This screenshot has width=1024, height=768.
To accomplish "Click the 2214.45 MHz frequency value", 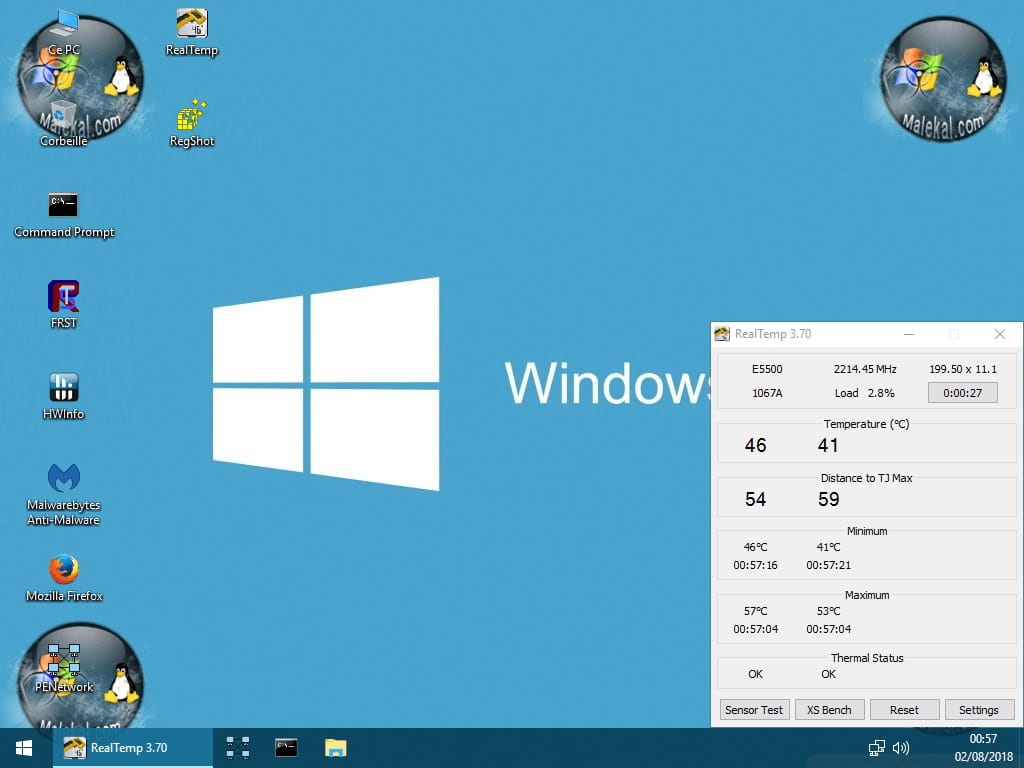I will tap(865, 369).
